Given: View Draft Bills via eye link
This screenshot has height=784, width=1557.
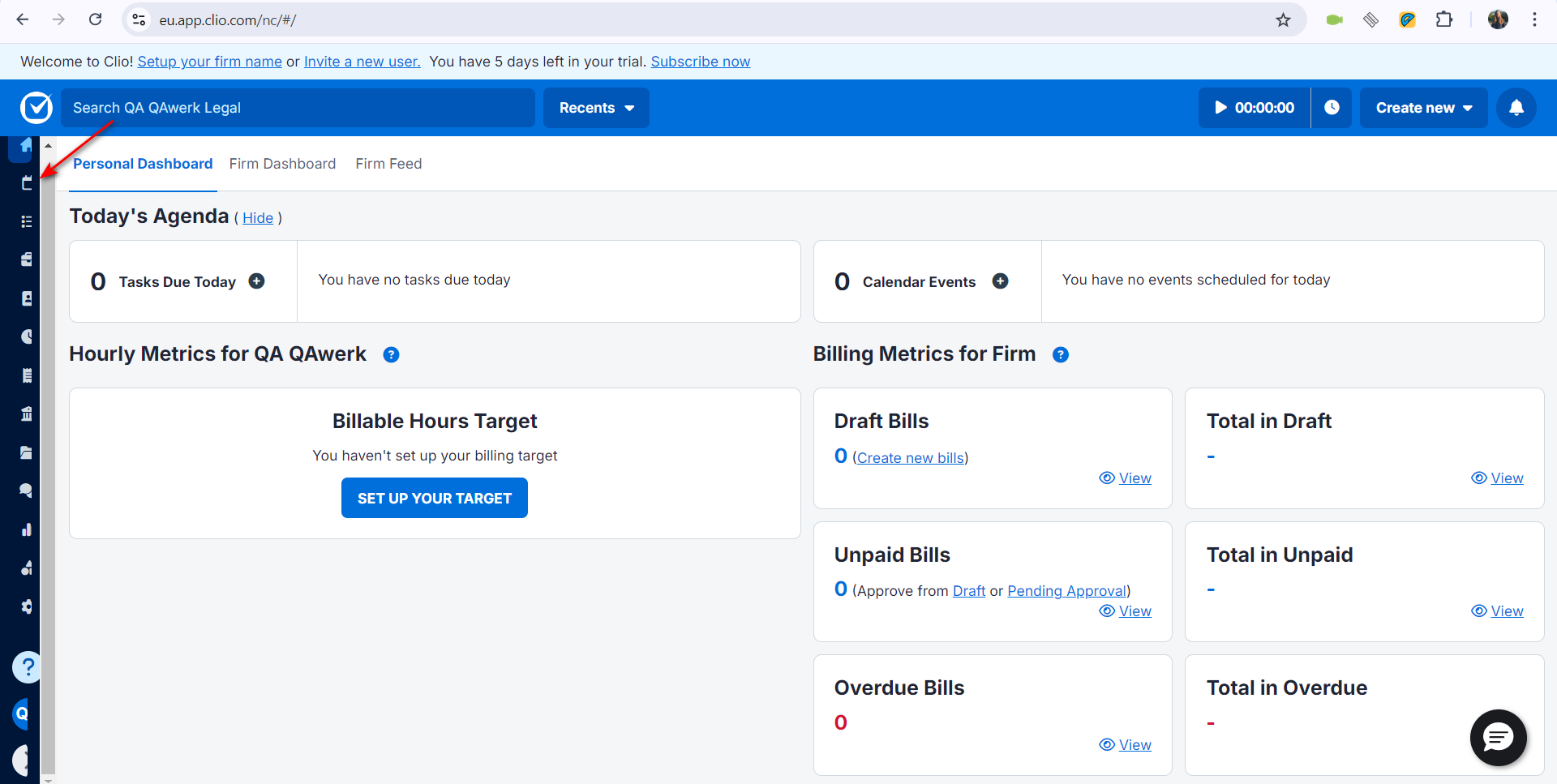Looking at the screenshot, I should pyautogui.click(x=1126, y=478).
